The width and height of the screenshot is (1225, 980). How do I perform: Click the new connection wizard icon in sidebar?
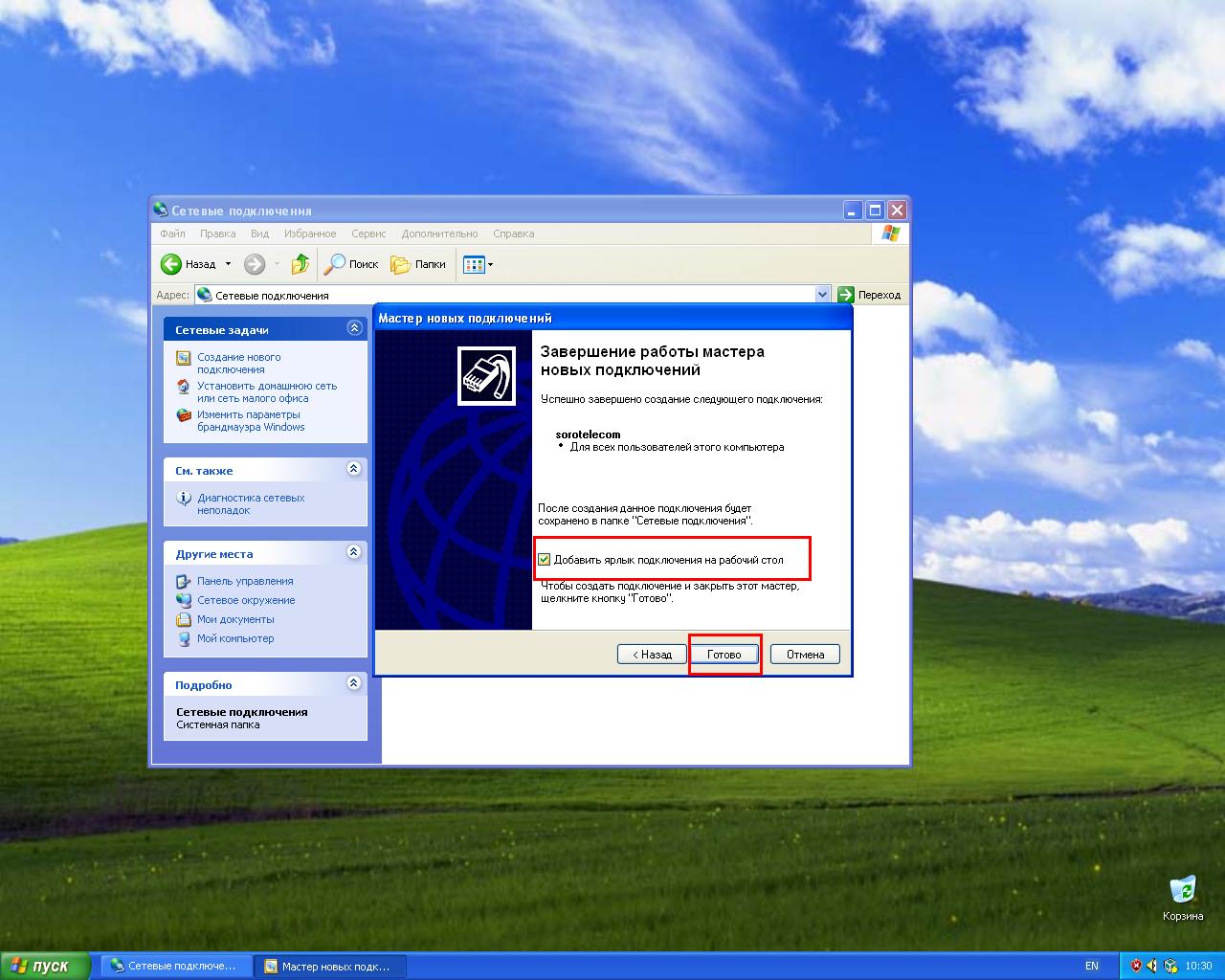click(184, 358)
